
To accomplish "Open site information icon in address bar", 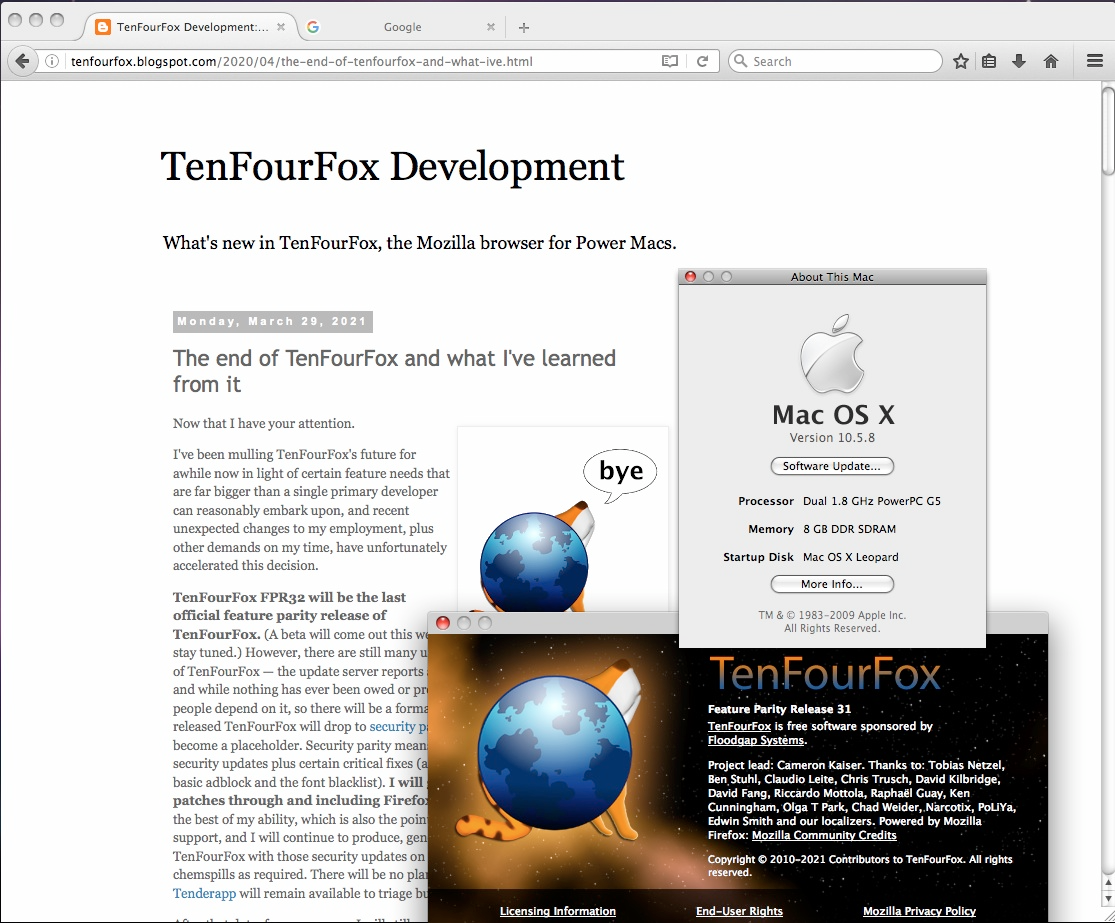I will 51,61.
